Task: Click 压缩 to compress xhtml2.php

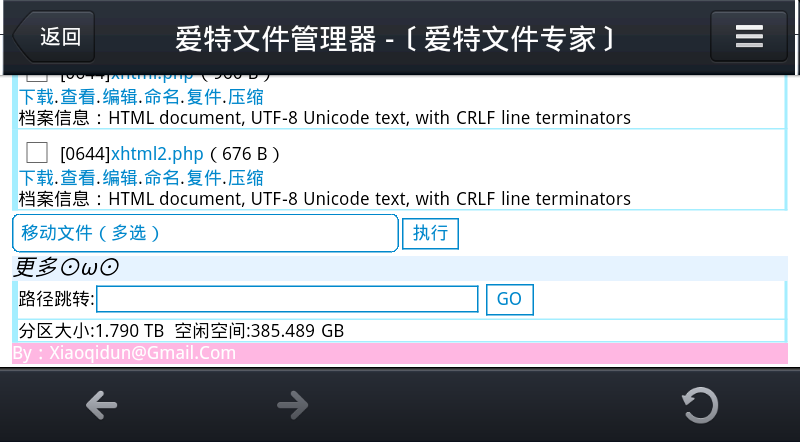Action: point(246,178)
